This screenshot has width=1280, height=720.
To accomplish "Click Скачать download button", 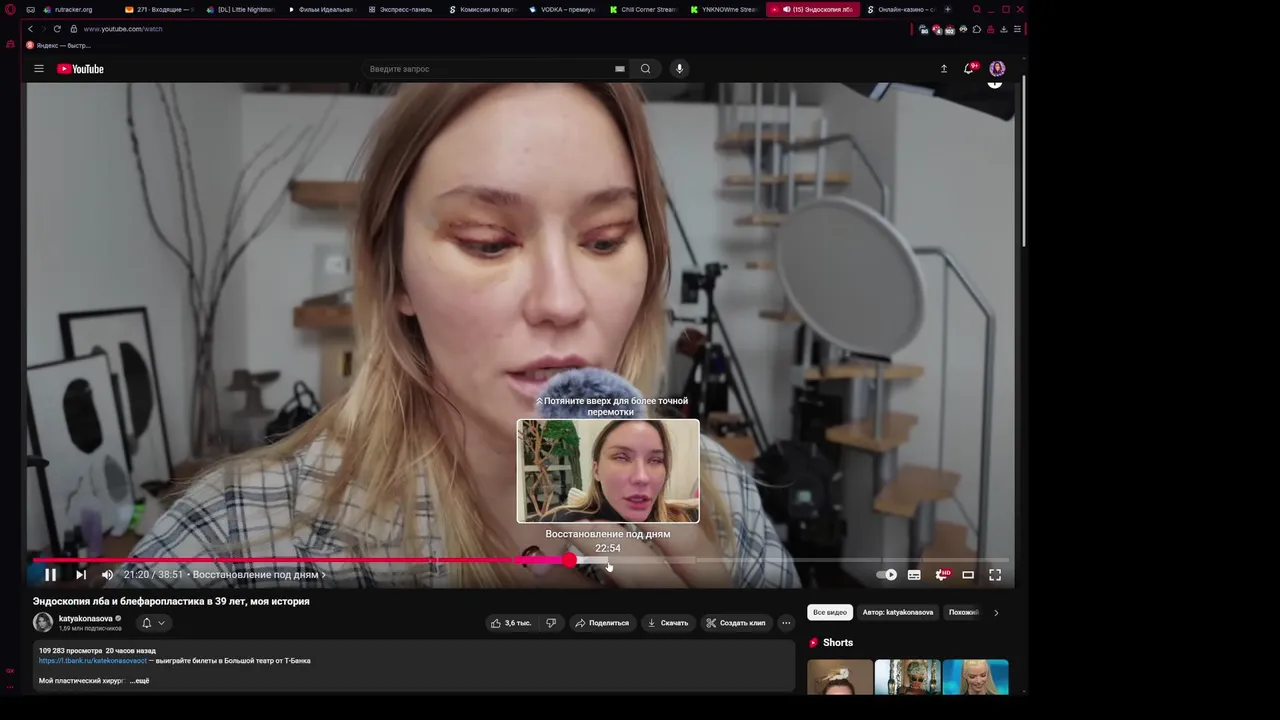I will (668, 623).
